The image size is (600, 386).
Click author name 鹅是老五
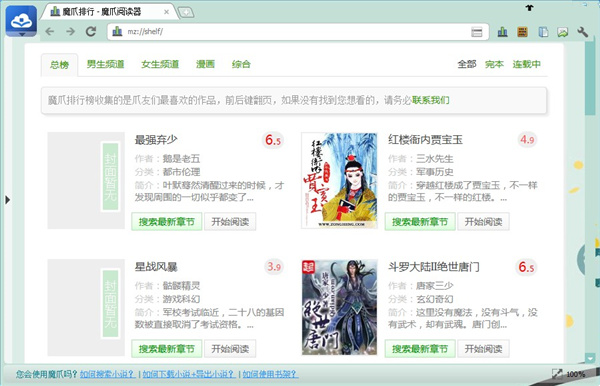181,158
